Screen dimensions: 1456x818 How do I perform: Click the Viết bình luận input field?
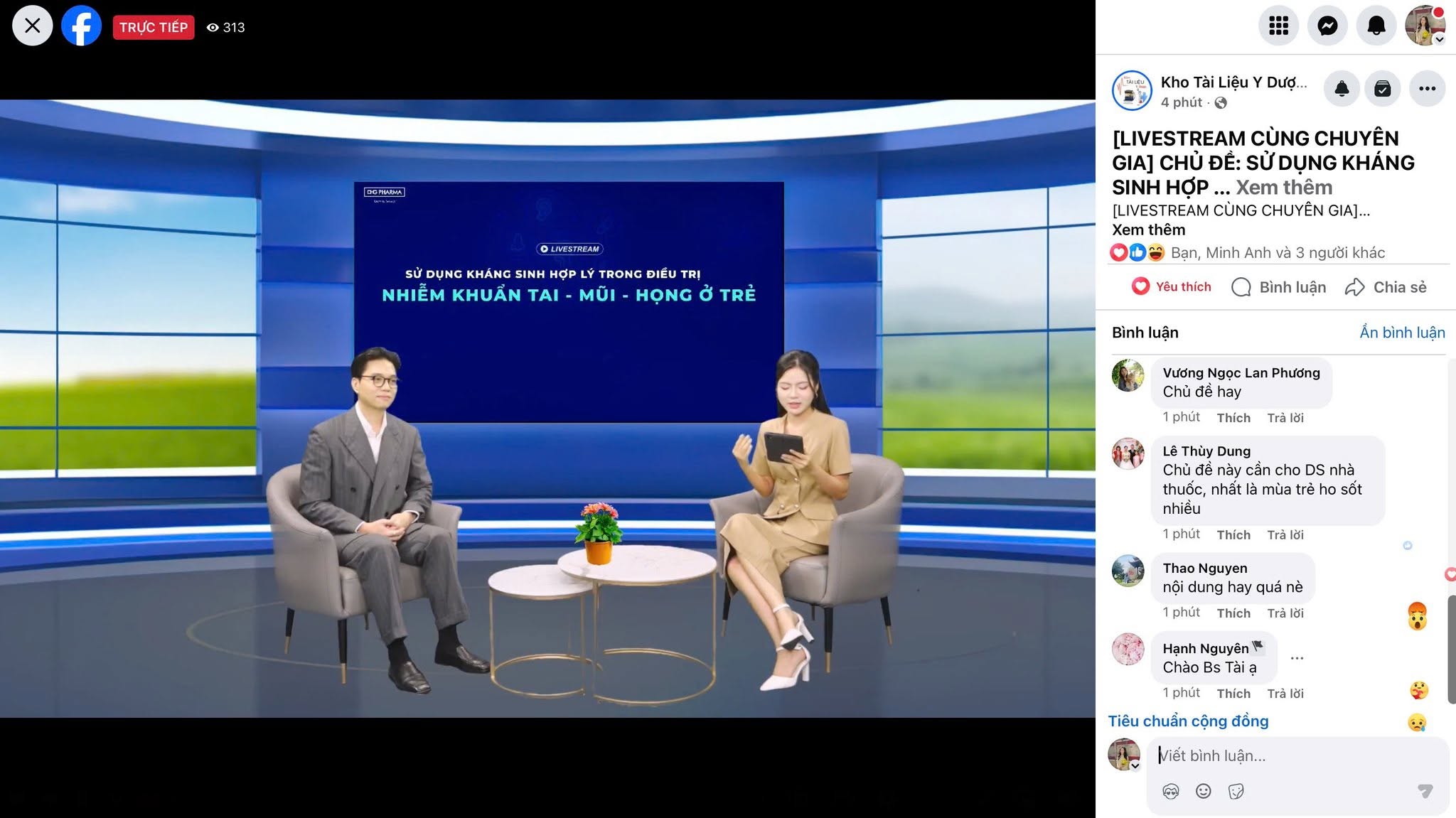[1297, 755]
